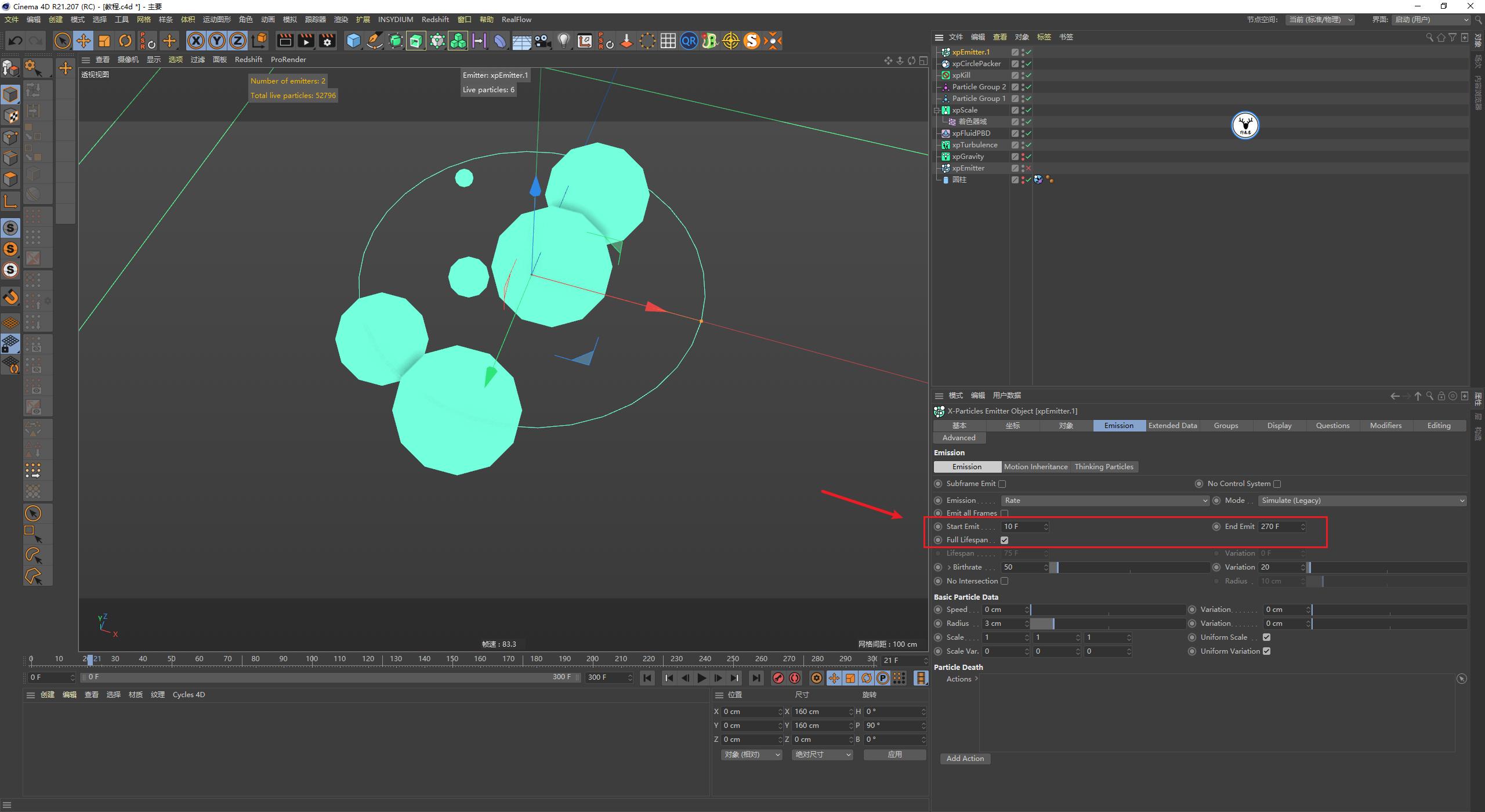Click the 应用 apply button
Viewport: 1485px width, 812px height.
coord(895,754)
